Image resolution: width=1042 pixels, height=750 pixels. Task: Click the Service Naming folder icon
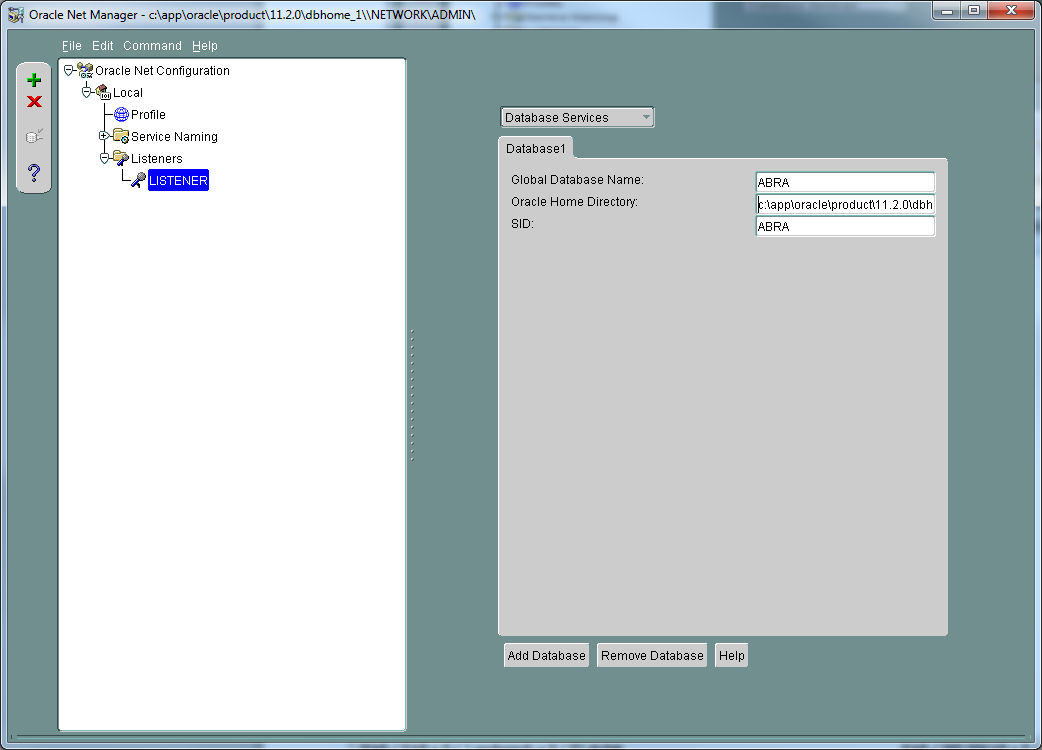pyautogui.click(x=121, y=136)
